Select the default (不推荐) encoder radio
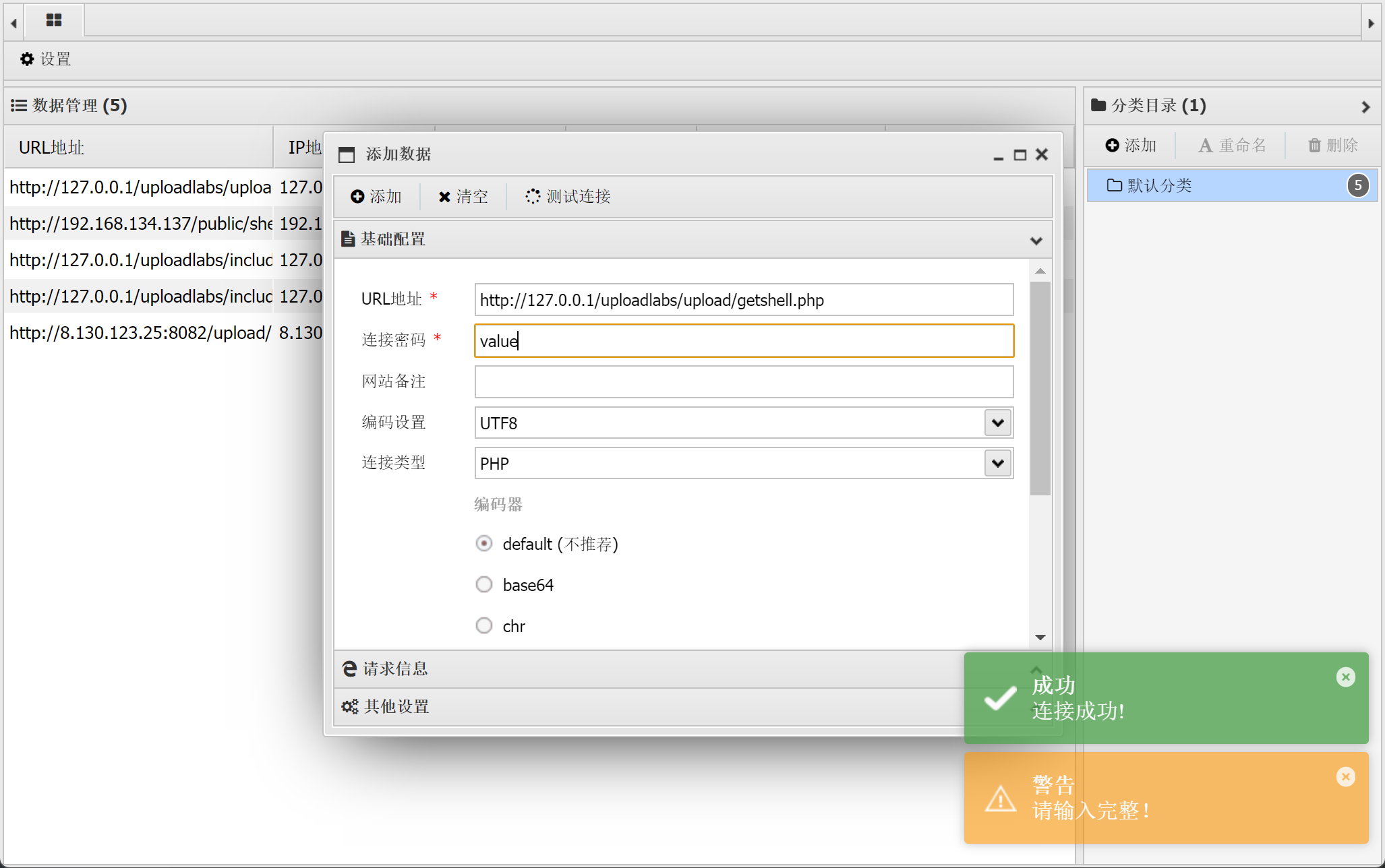Screen dimensions: 1385x868 (x=484, y=543)
